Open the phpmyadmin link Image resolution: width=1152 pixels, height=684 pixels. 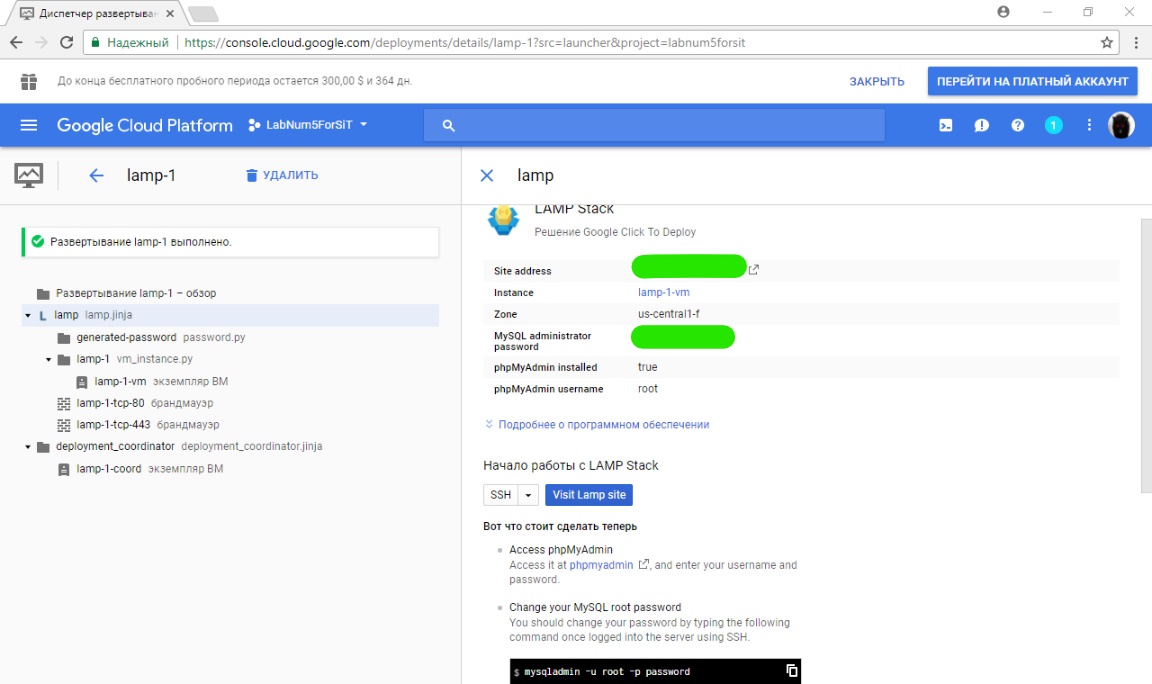601,565
